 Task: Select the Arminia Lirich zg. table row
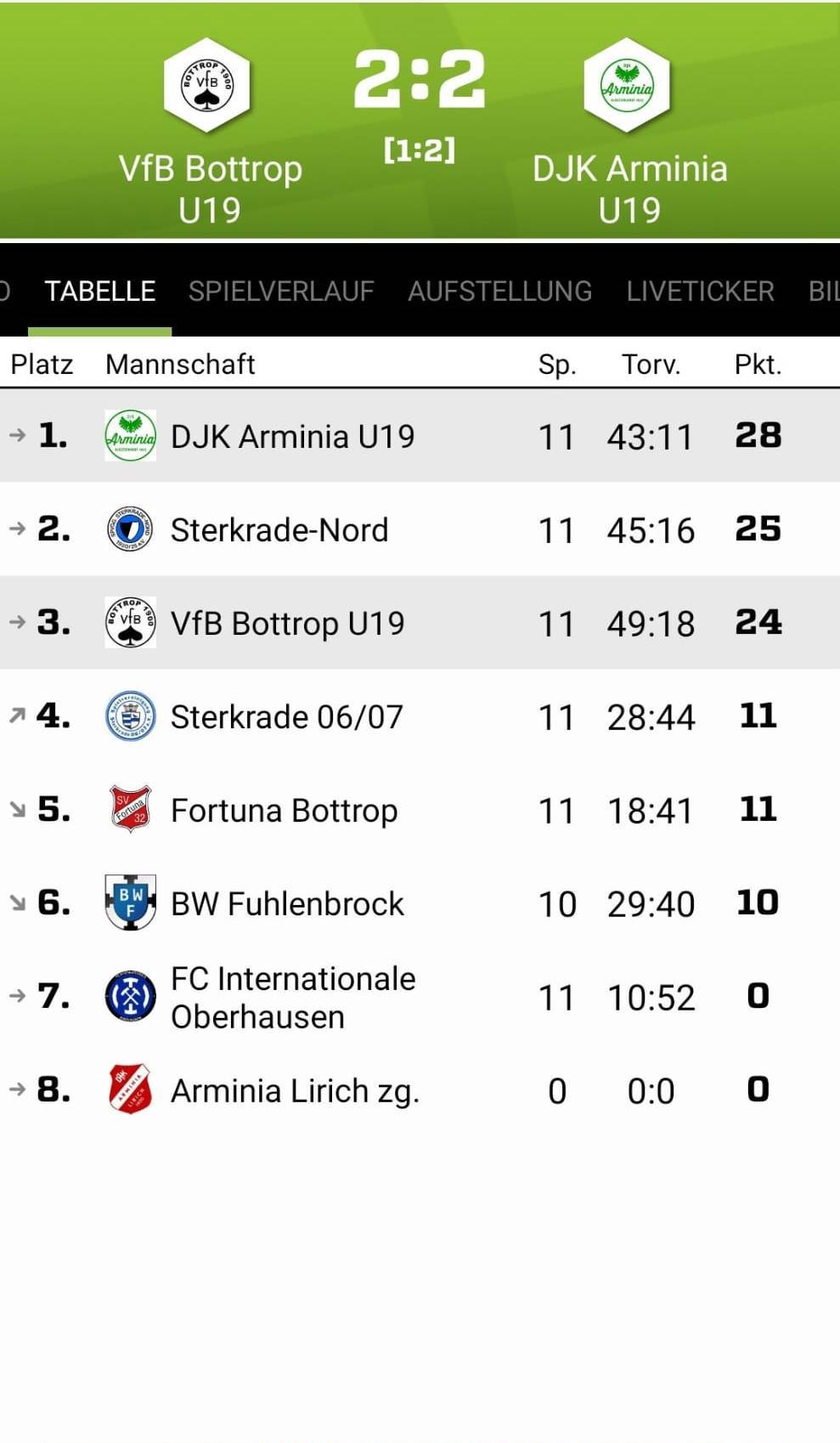pyautogui.click(x=420, y=1089)
